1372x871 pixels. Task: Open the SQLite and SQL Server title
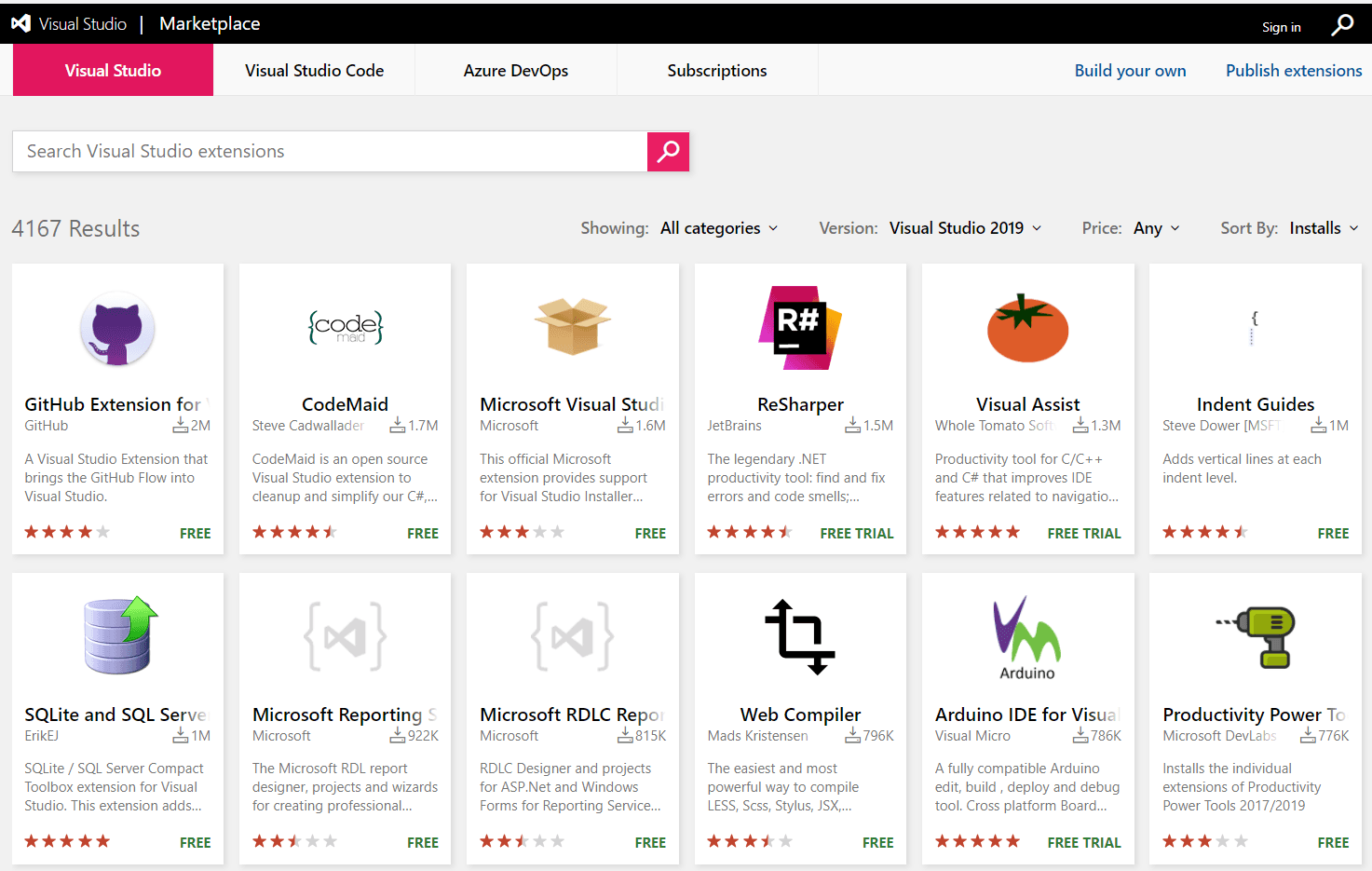click(117, 714)
